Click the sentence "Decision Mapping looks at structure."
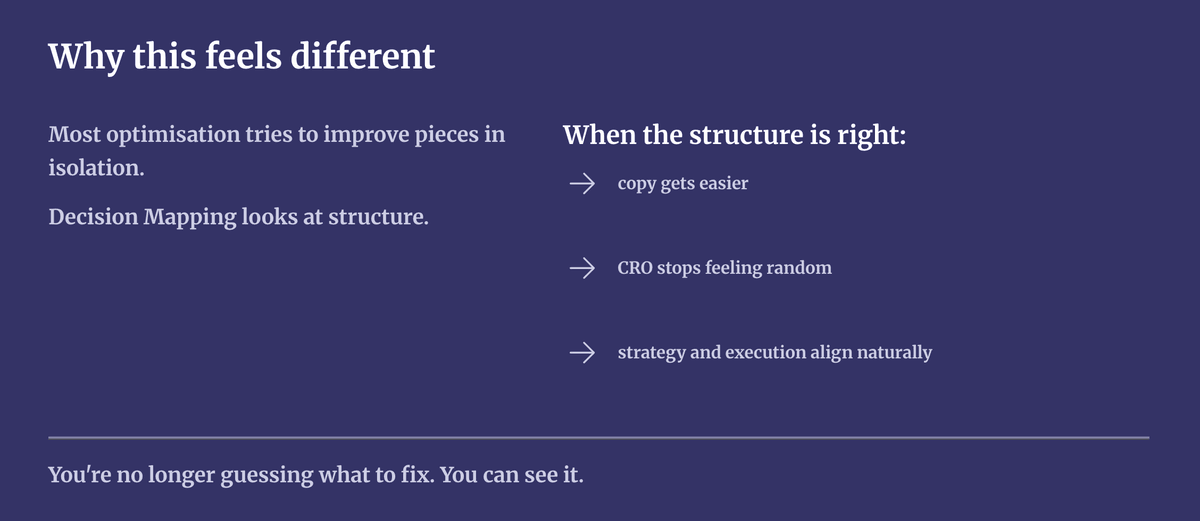This screenshot has width=1200, height=521. click(238, 217)
